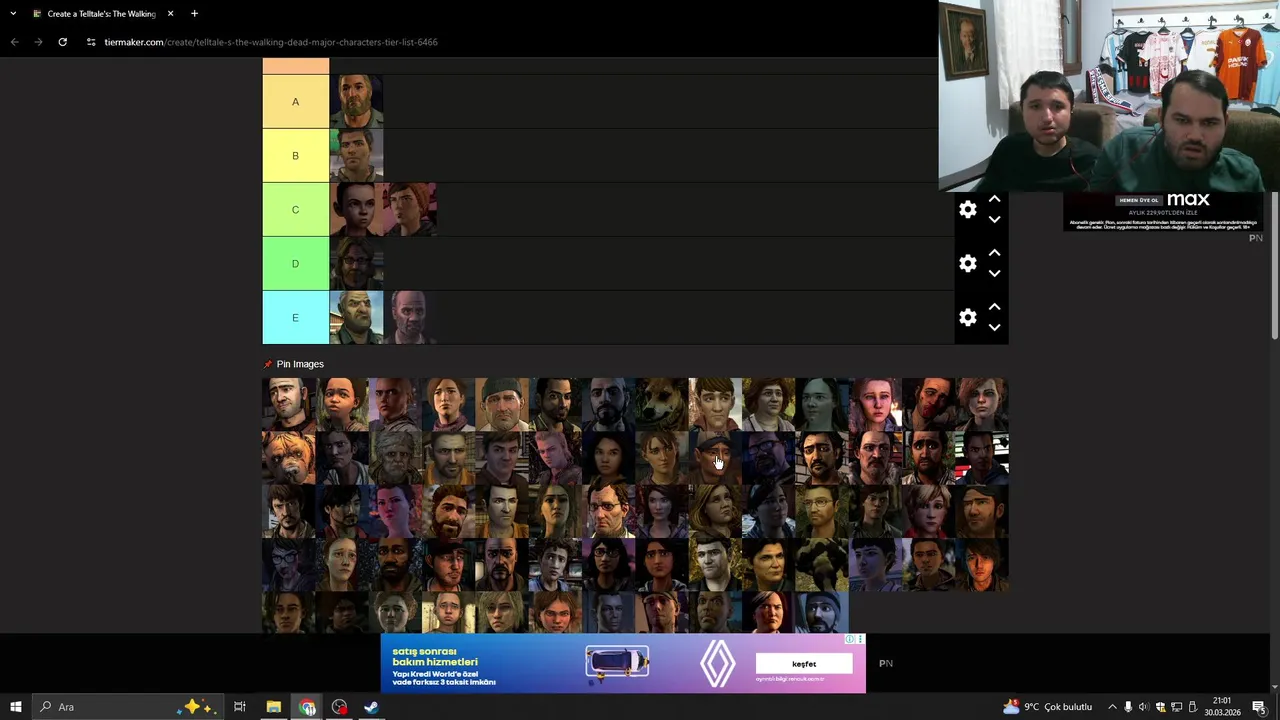Image resolution: width=1280 pixels, height=720 pixels.
Task: Select the character image in tier A
Action: (356, 102)
